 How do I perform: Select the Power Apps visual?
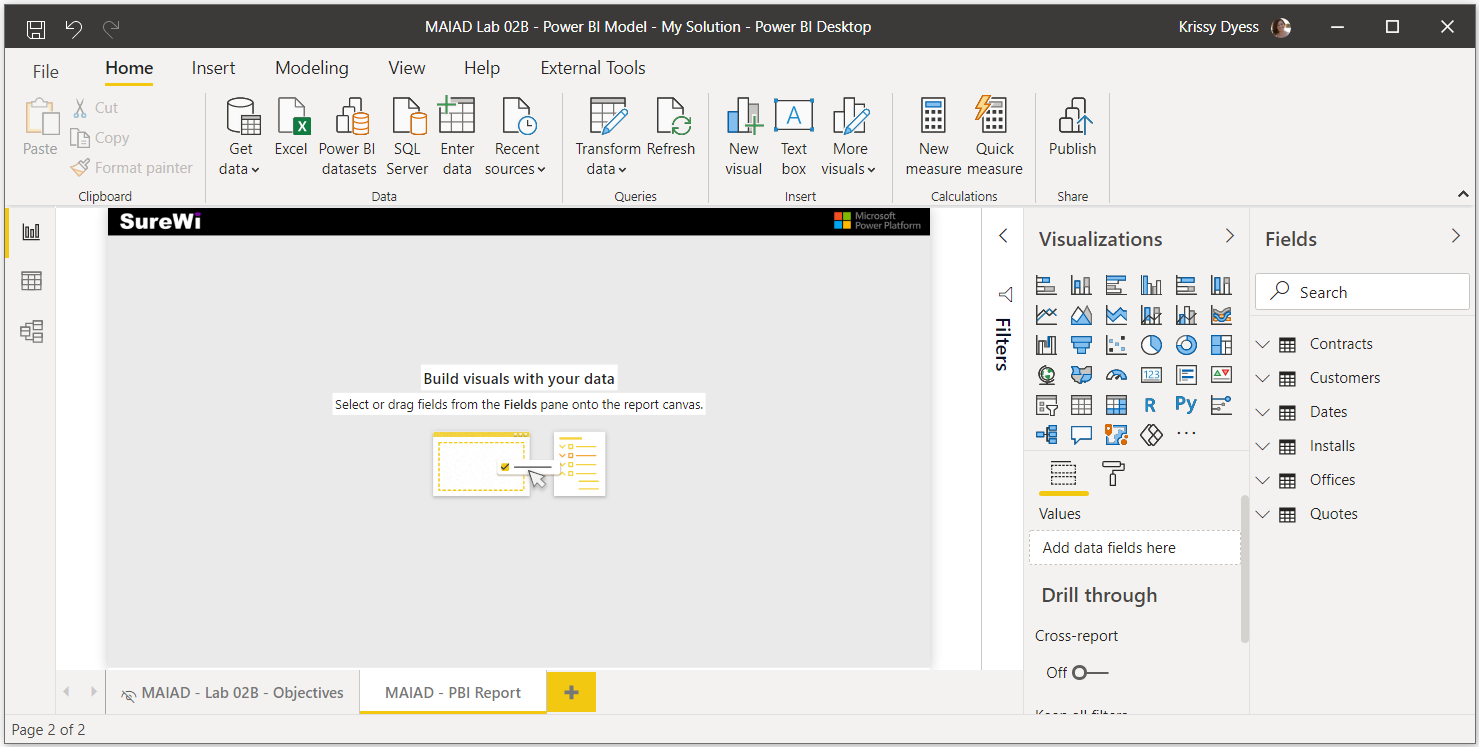(x=1151, y=435)
